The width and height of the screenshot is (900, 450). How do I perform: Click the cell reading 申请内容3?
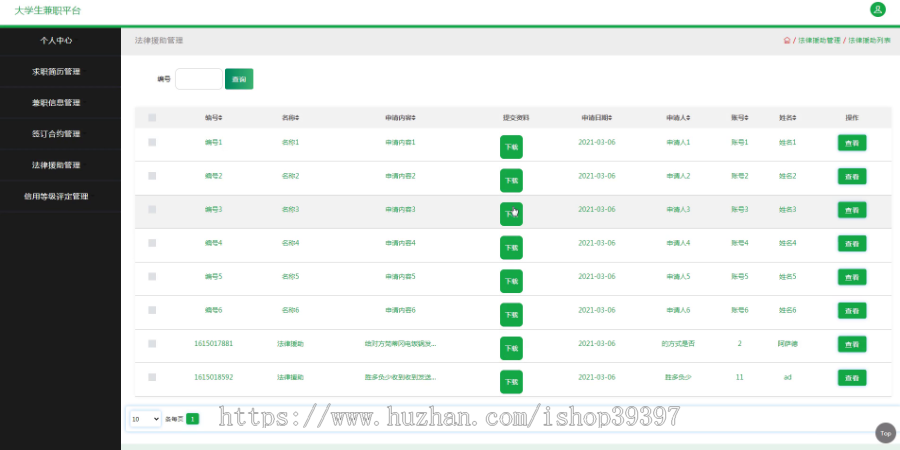click(400, 210)
